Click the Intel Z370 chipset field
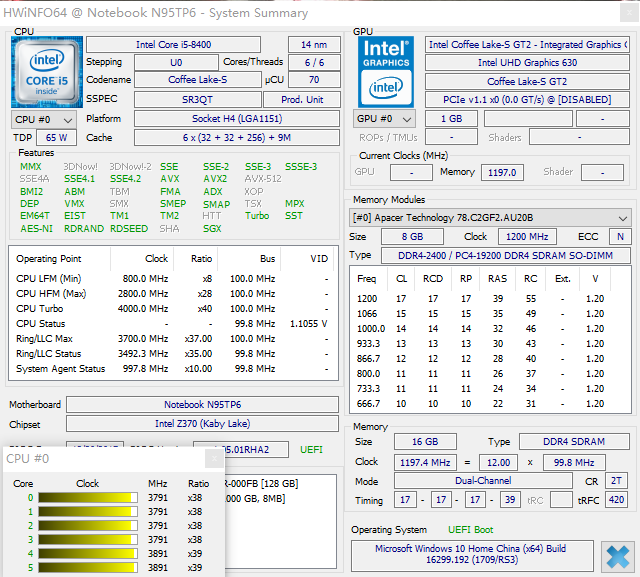 pyautogui.click(x=204, y=424)
